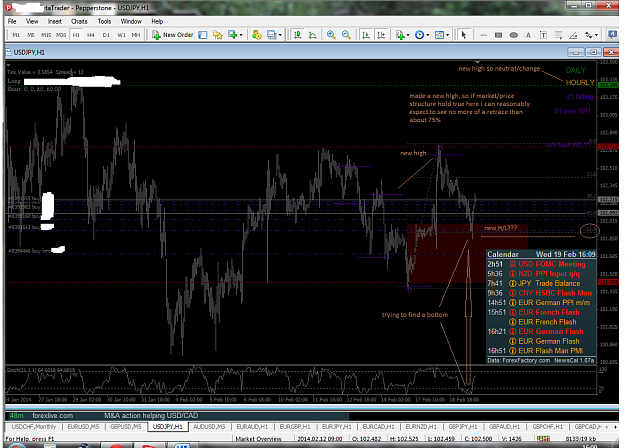Viewport: 625px width, 448px height.
Task: Open the New Order dialog
Action: pos(173,35)
